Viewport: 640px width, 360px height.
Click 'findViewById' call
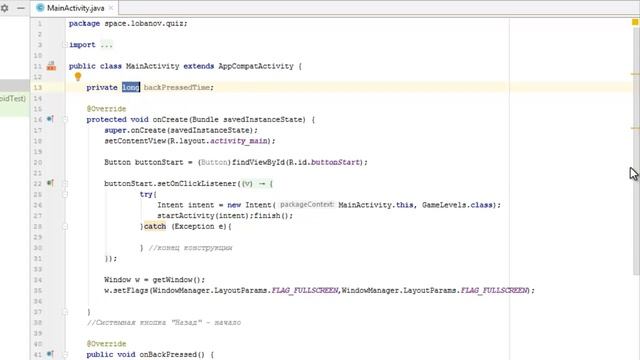click(258, 162)
